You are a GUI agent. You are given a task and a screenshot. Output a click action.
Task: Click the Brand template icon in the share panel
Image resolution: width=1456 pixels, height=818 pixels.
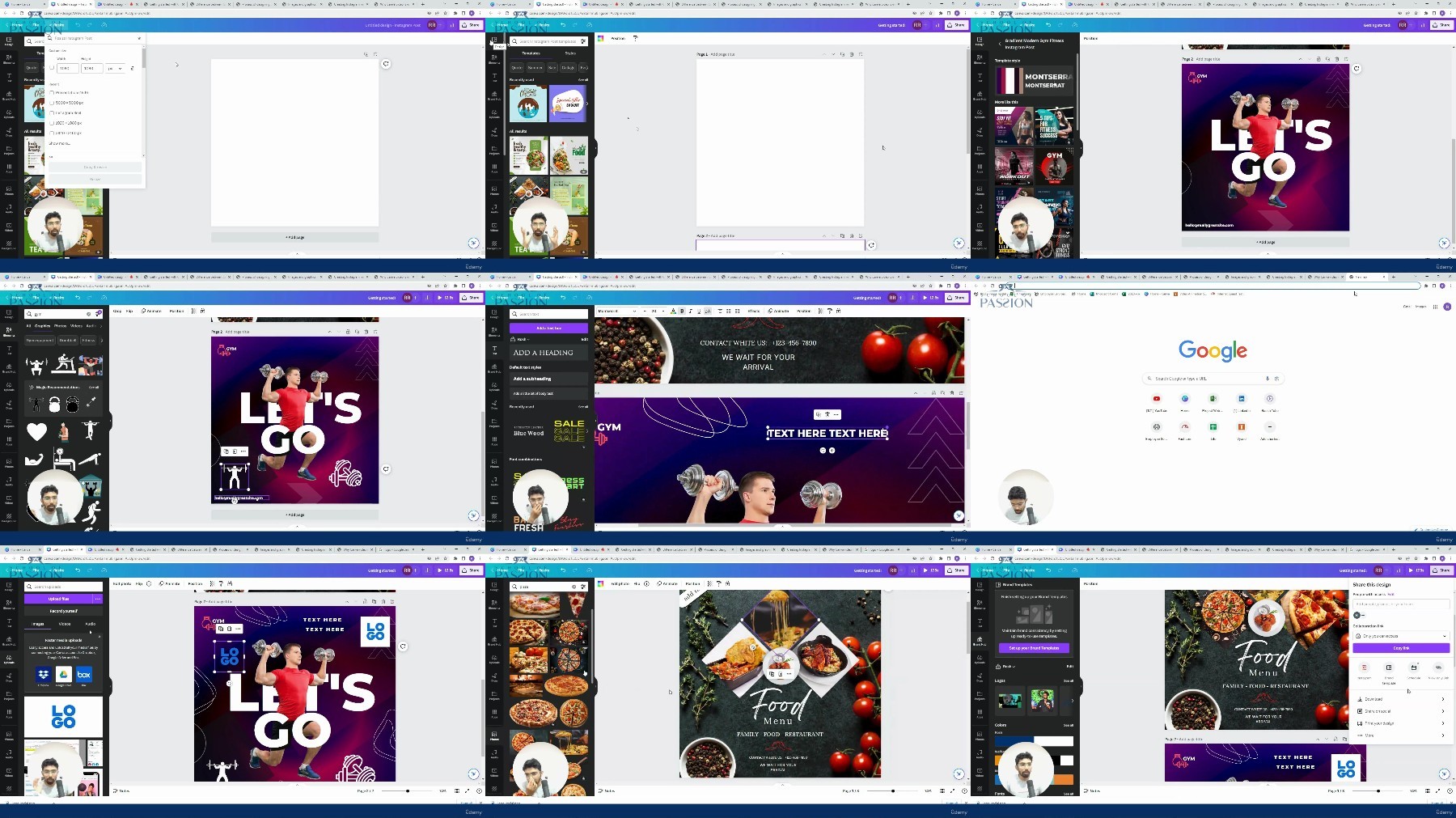[1389, 668]
